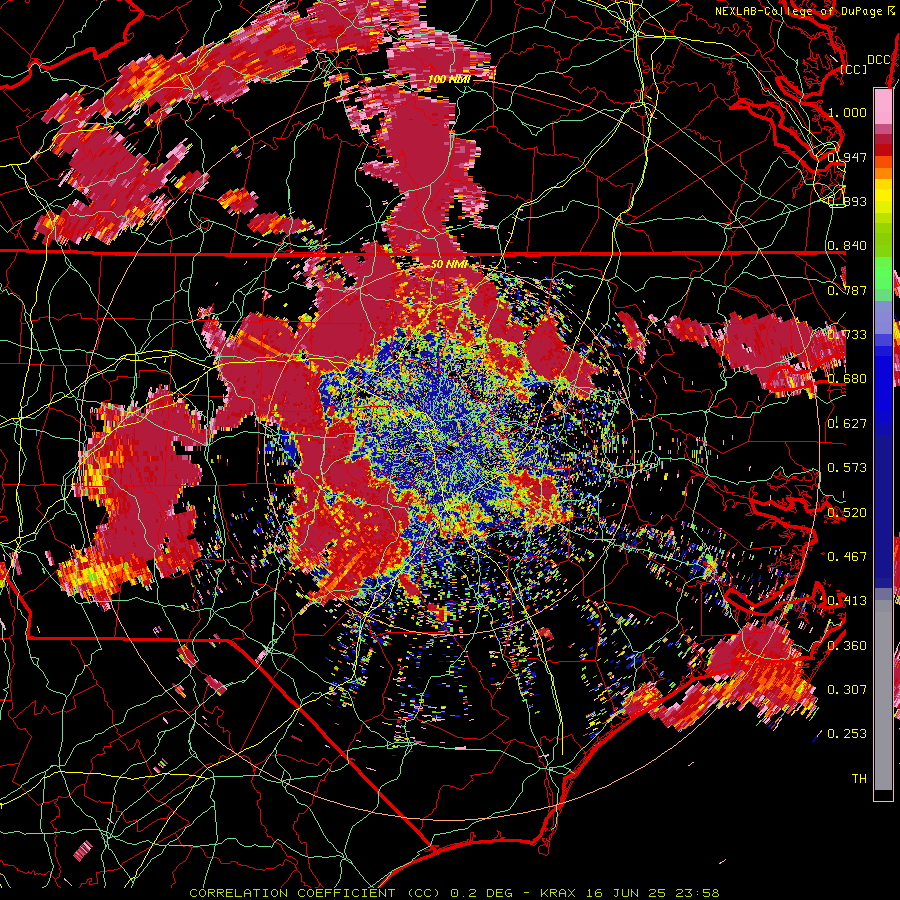Select the 1.000 value on the scale
The width and height of the screenshot is (900, 900).
pyautogui.click(x=847, y=112)
